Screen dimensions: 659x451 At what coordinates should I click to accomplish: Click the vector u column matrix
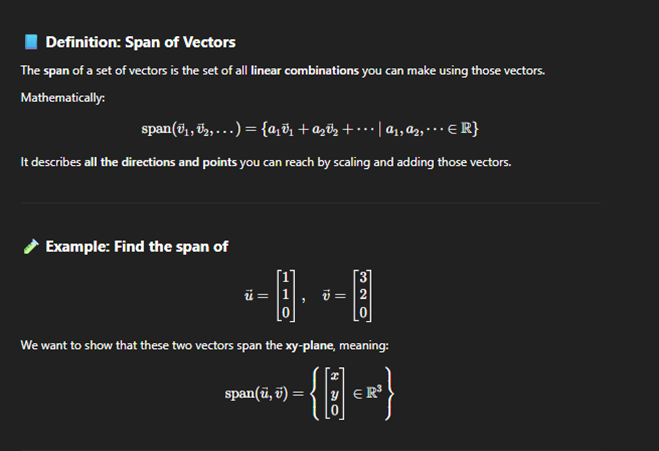point(286,295)
